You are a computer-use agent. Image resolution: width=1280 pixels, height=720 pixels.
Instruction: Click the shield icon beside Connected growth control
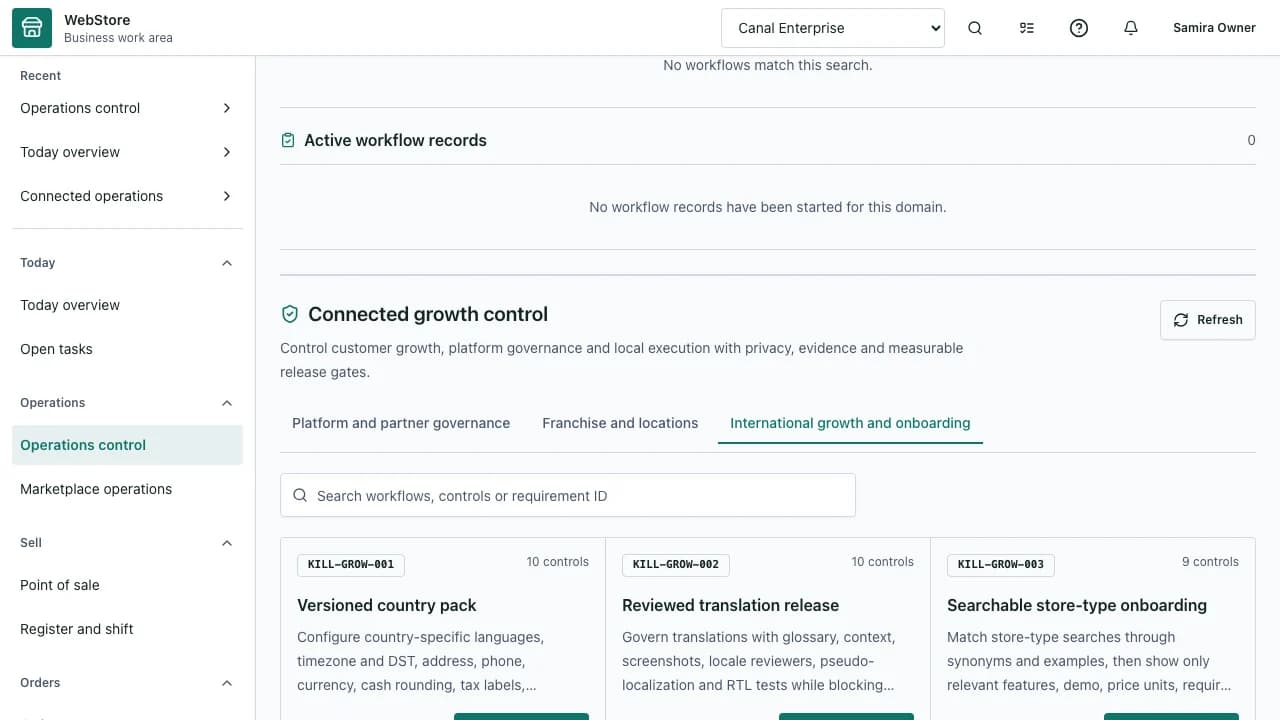[x=290, y=314]
